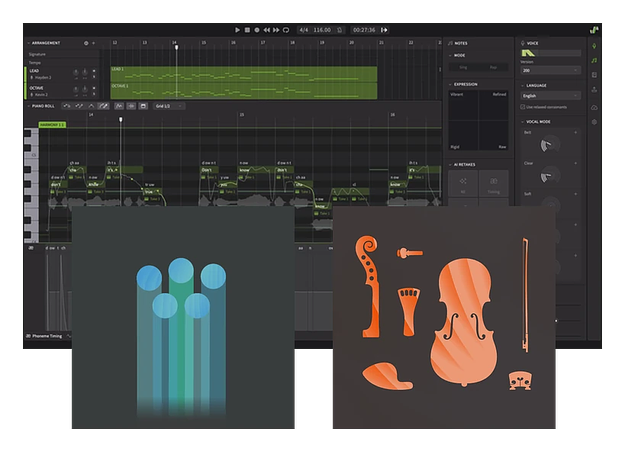Click the skip-to-end icon beside time display
This screenshot has width=625, height=452.
click(384, 30)
